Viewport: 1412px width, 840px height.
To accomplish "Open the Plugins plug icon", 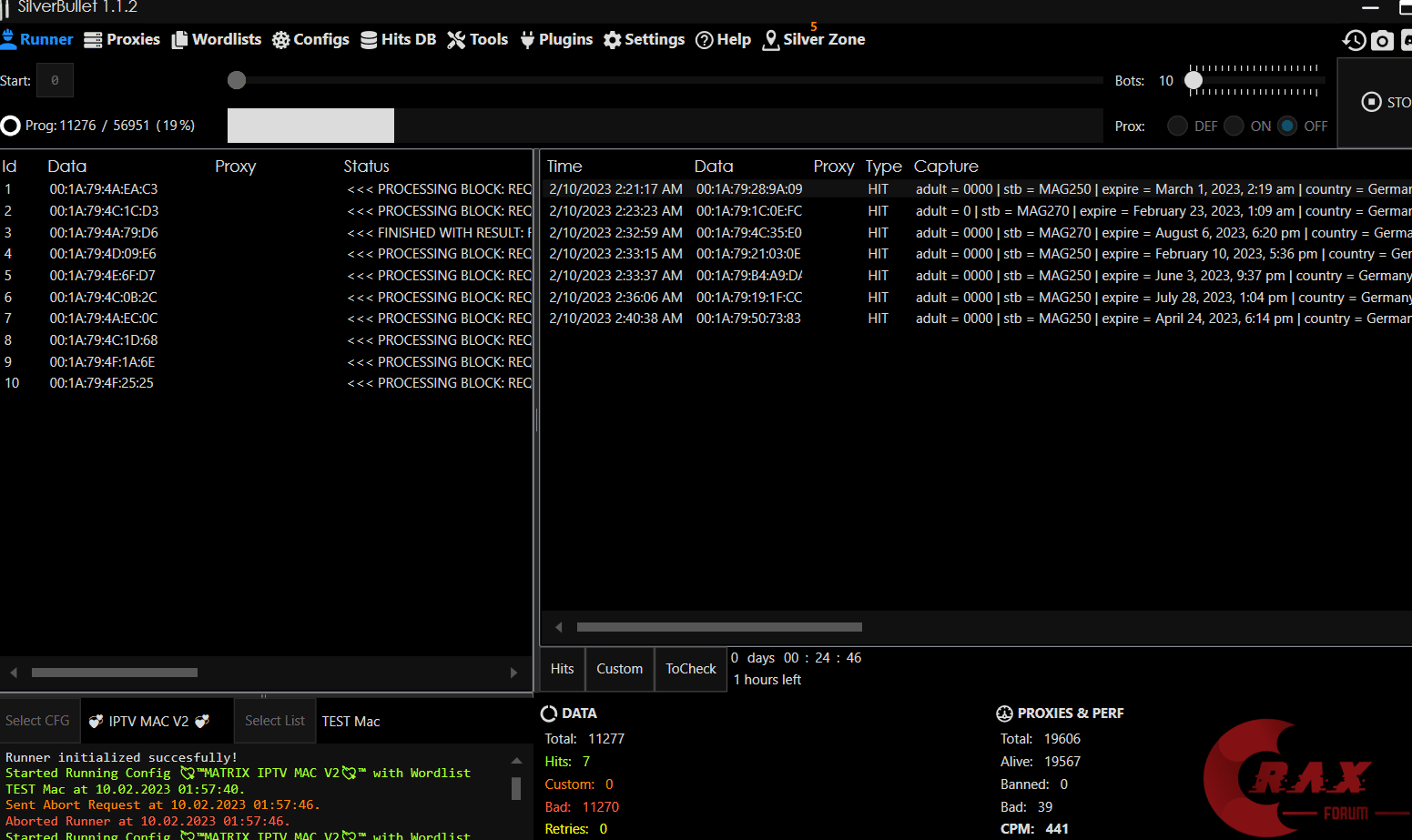I will (x=527, y=40).
